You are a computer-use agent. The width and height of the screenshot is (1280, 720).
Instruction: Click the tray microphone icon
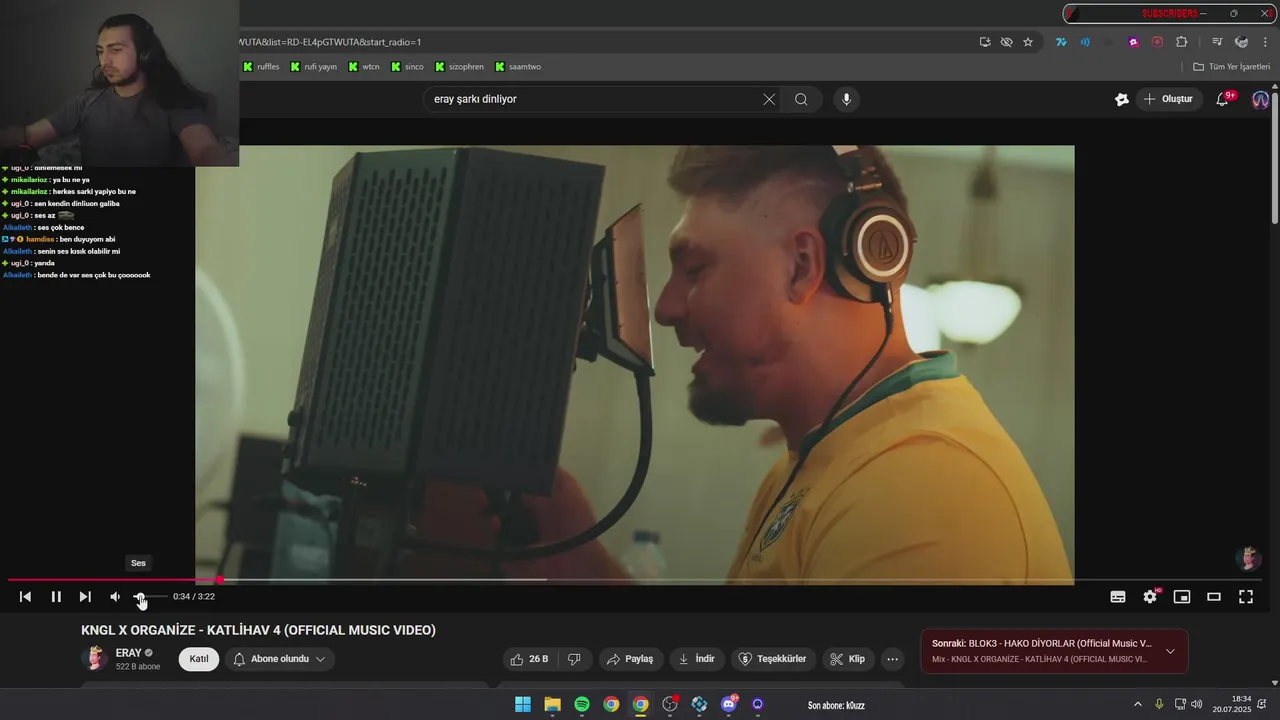[x=1159, y=705]
